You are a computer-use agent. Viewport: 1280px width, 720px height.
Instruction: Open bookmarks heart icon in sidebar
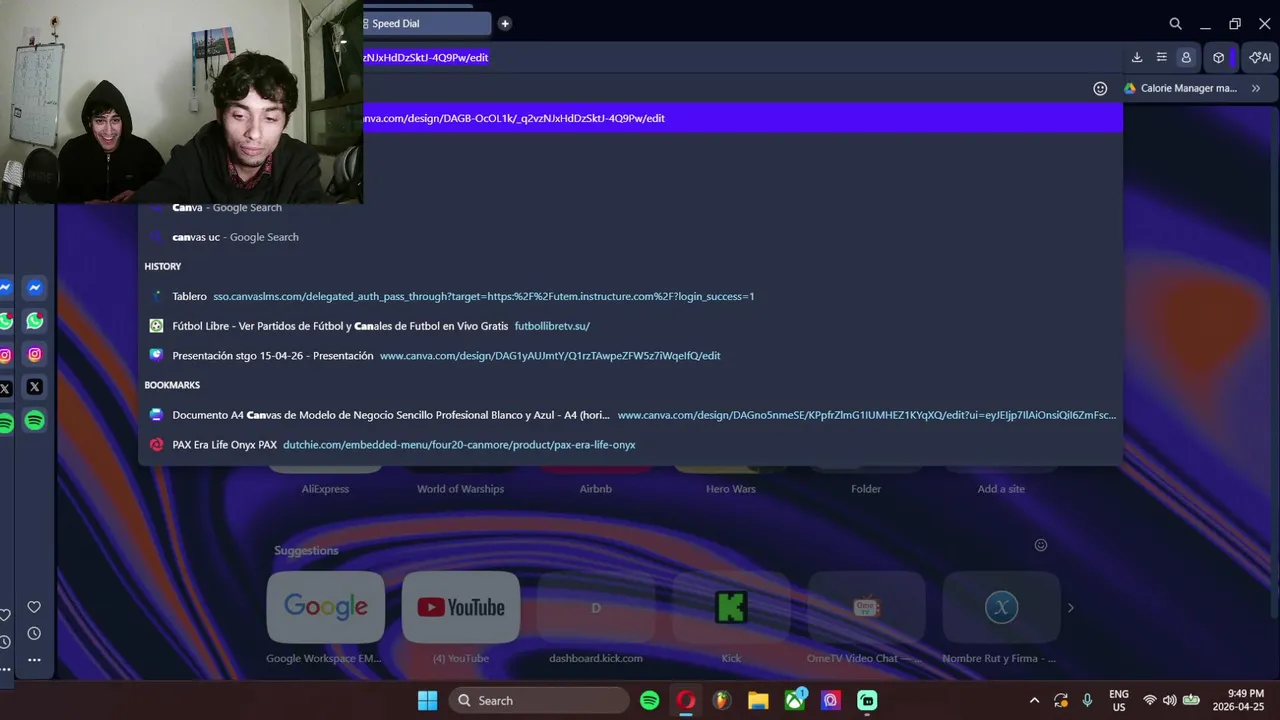(34, 607)
